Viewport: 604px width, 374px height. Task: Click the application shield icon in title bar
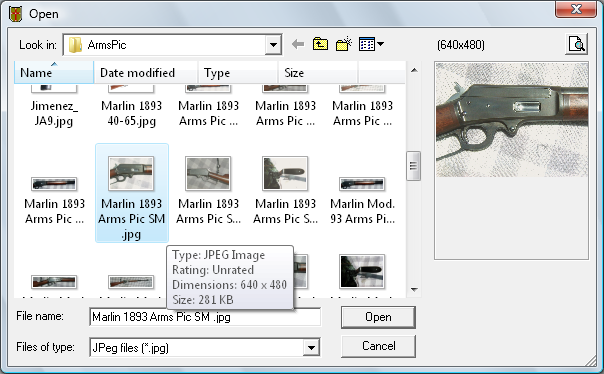click(x=15, y=14)
